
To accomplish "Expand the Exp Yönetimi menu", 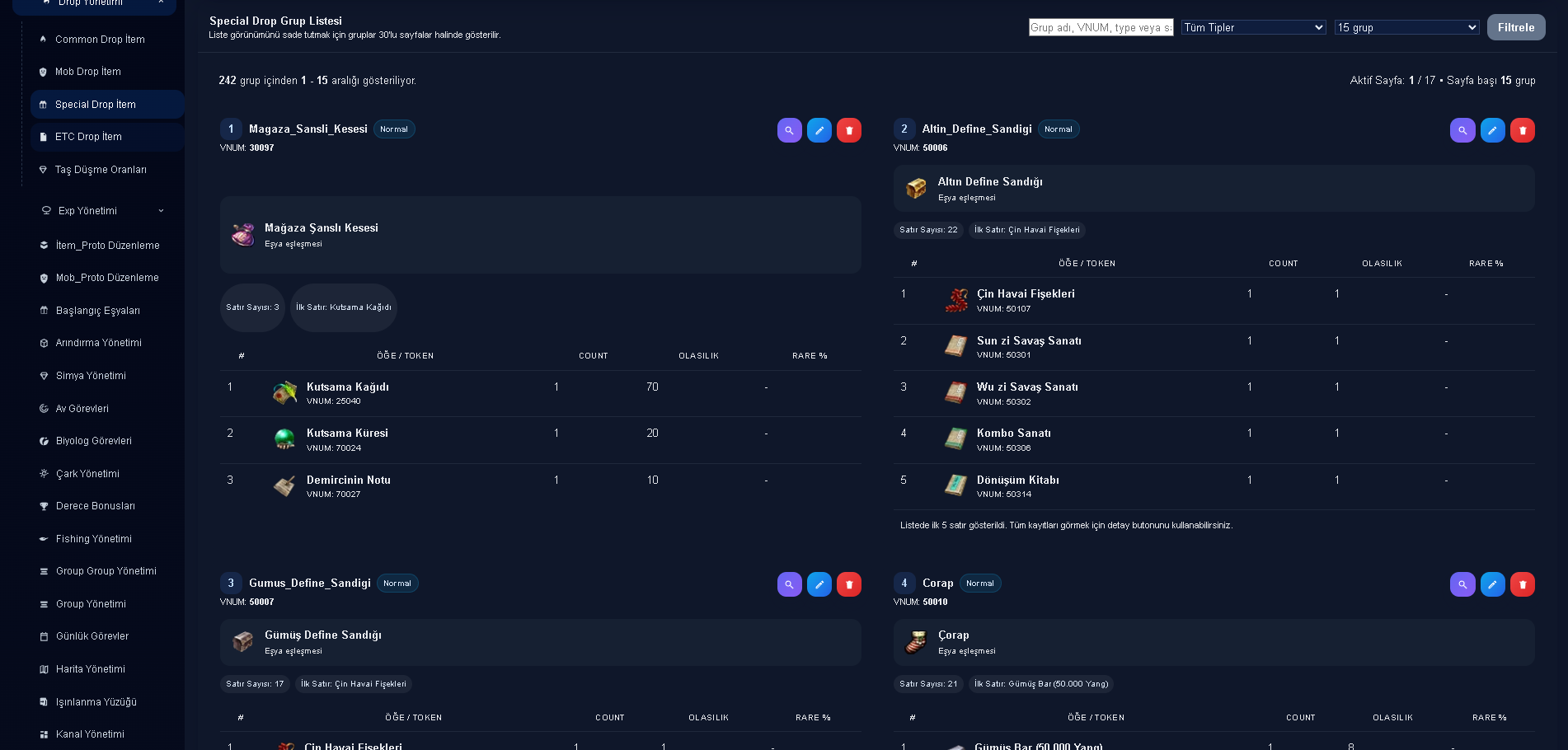I will pyautogui.click(x=103, y=211).
